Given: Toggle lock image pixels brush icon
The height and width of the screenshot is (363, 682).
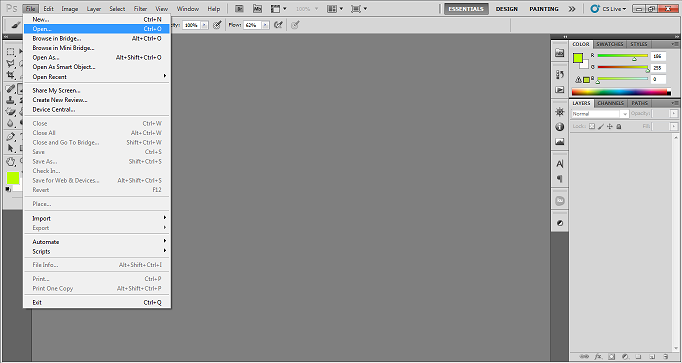Looking at the screenshot, I should 601,127.
